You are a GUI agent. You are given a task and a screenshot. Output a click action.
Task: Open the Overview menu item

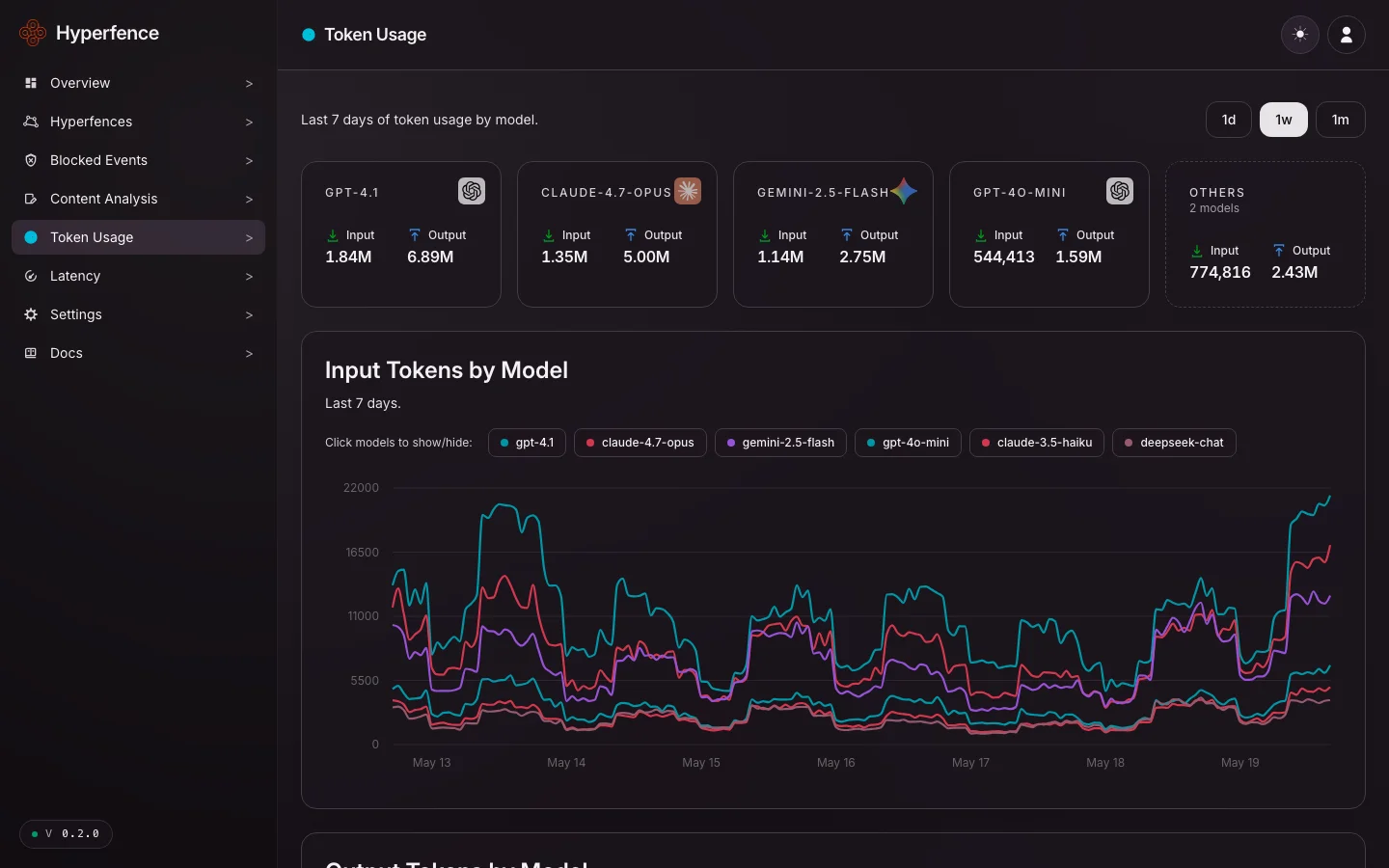point(138,83)
